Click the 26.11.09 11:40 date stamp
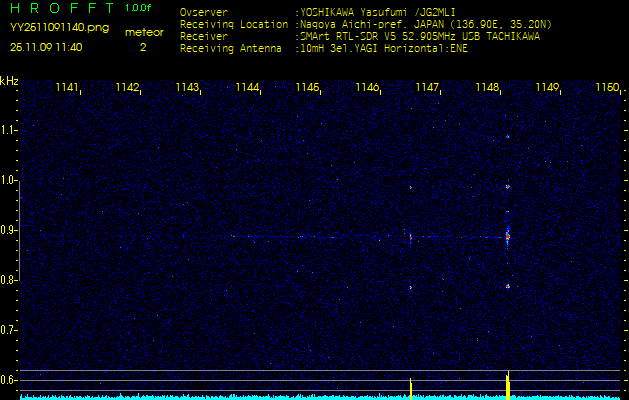The height and width of the screenshot is (400, 629). [x=46, y=46]
